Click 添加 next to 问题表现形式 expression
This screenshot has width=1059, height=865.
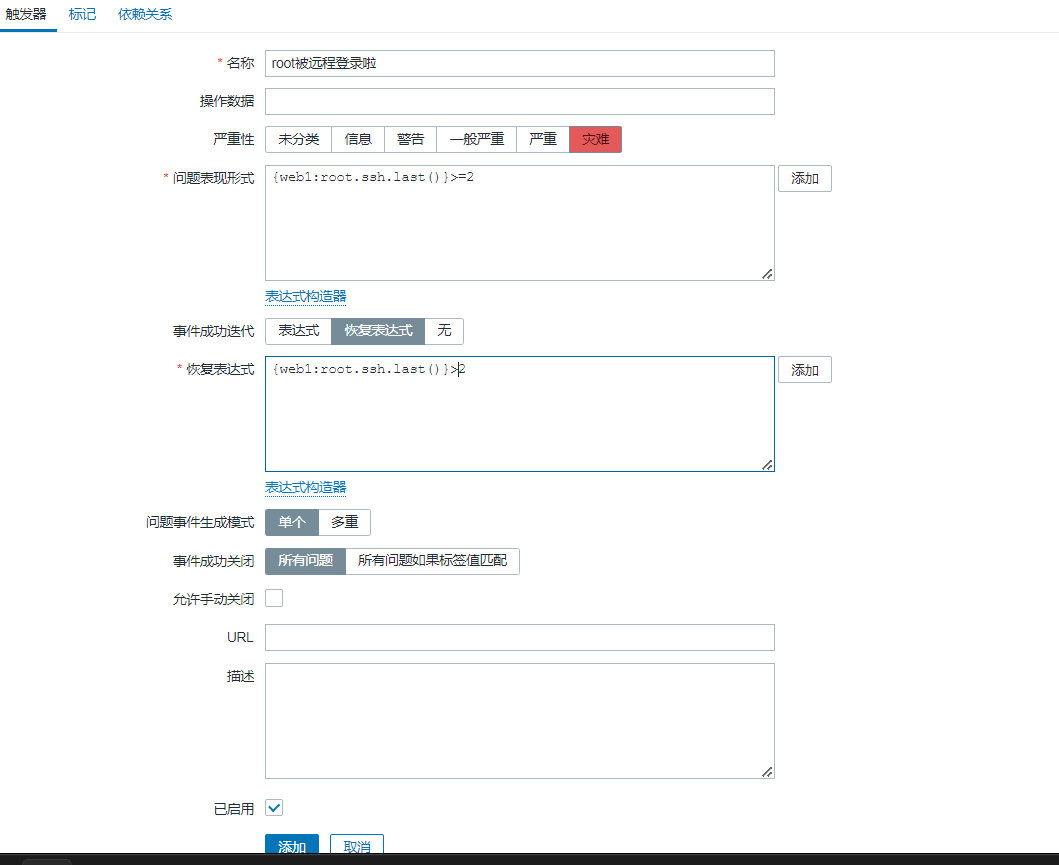[x=804, y=179]
